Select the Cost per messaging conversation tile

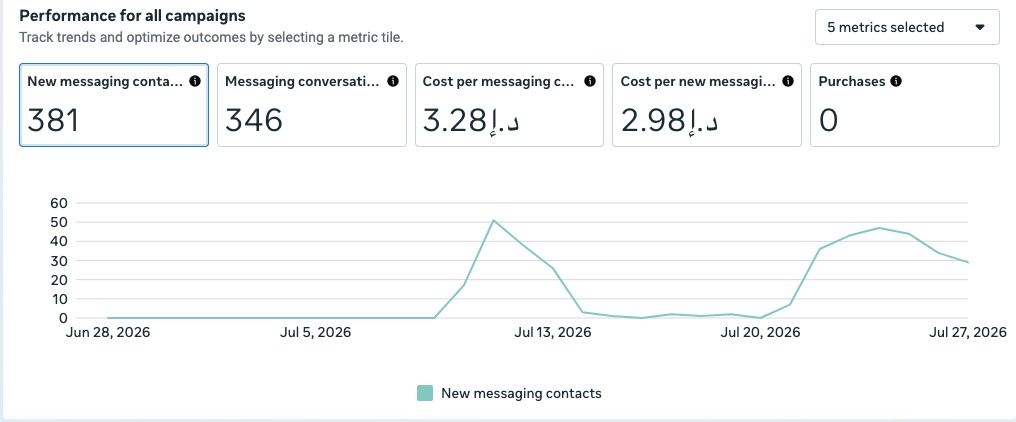(x=509, y=105)
